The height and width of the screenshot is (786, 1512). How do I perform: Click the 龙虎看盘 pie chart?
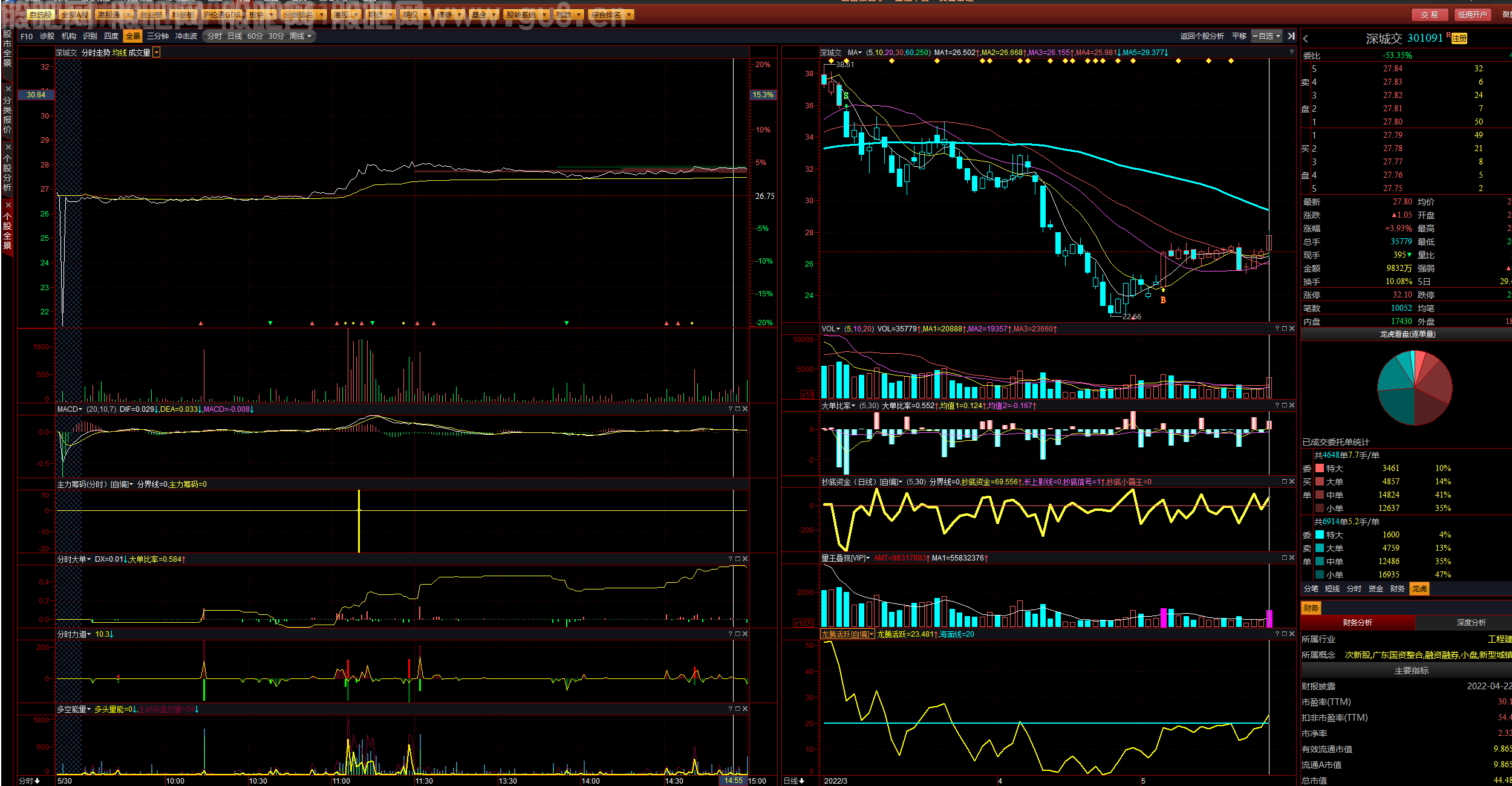pos(1415,388)
